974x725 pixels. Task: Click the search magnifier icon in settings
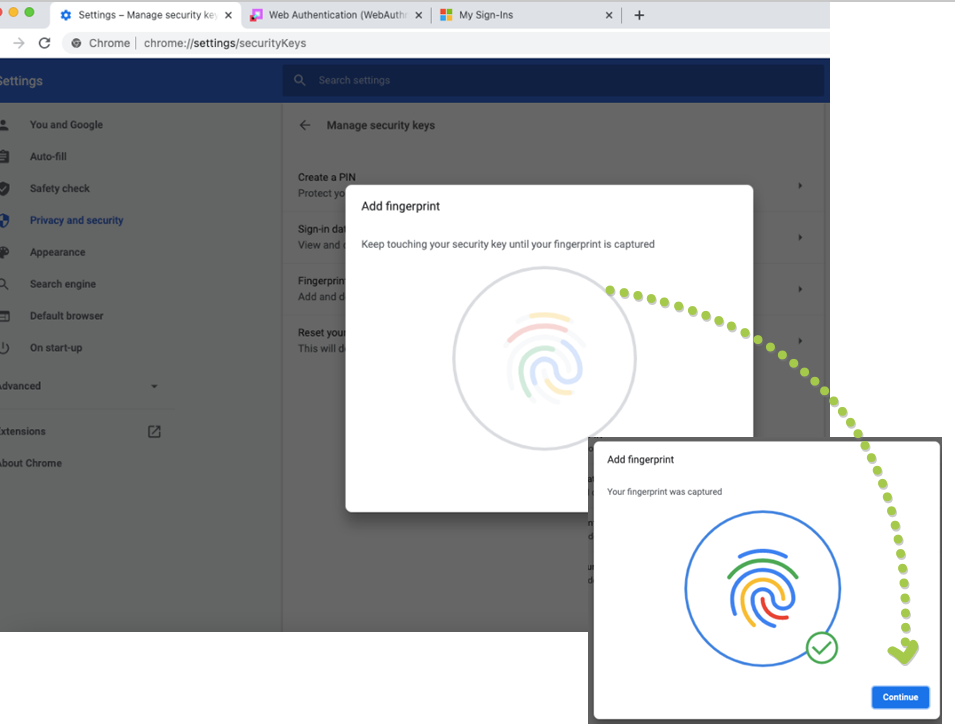tap(299, 80)
